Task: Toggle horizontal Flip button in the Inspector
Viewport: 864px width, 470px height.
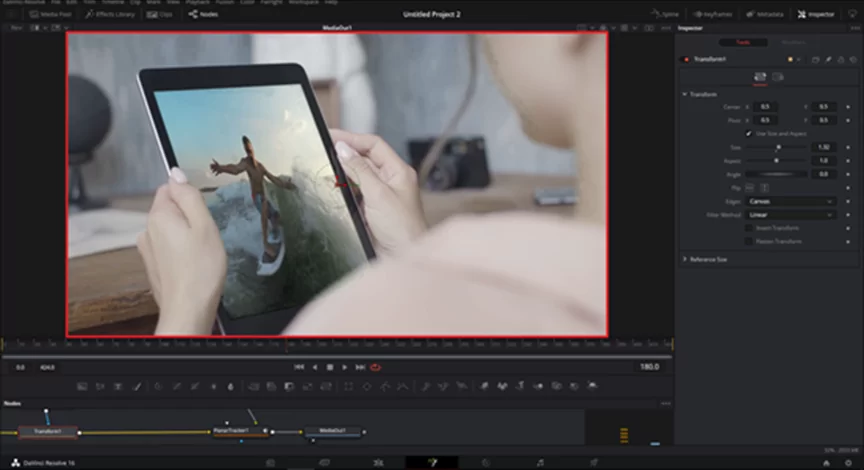Action: [x=750, y=188]
